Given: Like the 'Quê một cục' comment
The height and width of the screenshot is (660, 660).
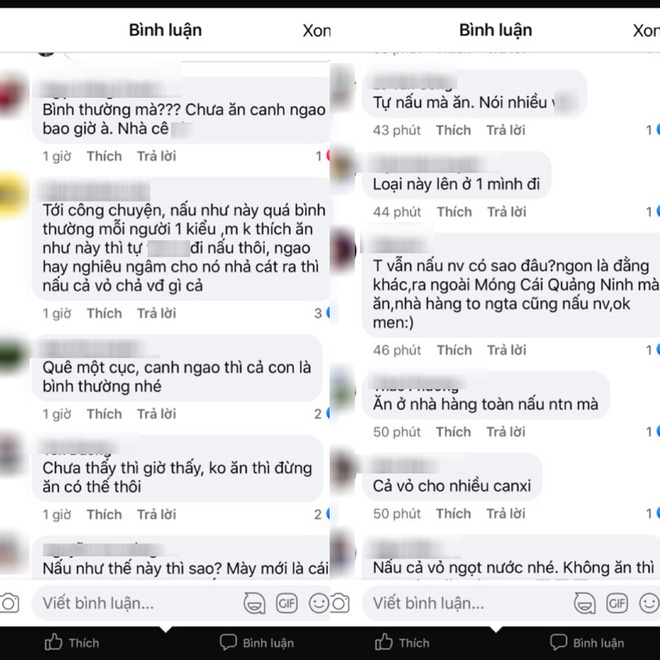Looking at the screenshot, I should tap(104, 414).
